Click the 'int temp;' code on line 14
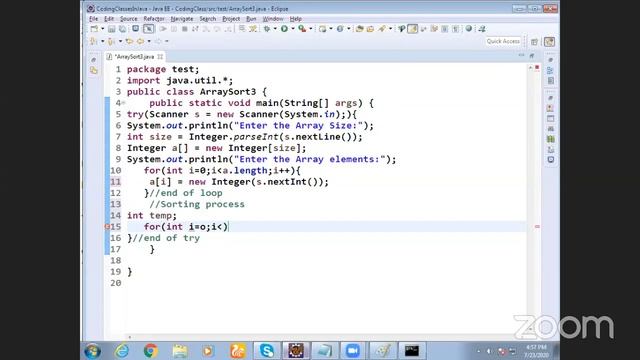The height and width of the screenshot is (360, 640). tap(152, 215)
